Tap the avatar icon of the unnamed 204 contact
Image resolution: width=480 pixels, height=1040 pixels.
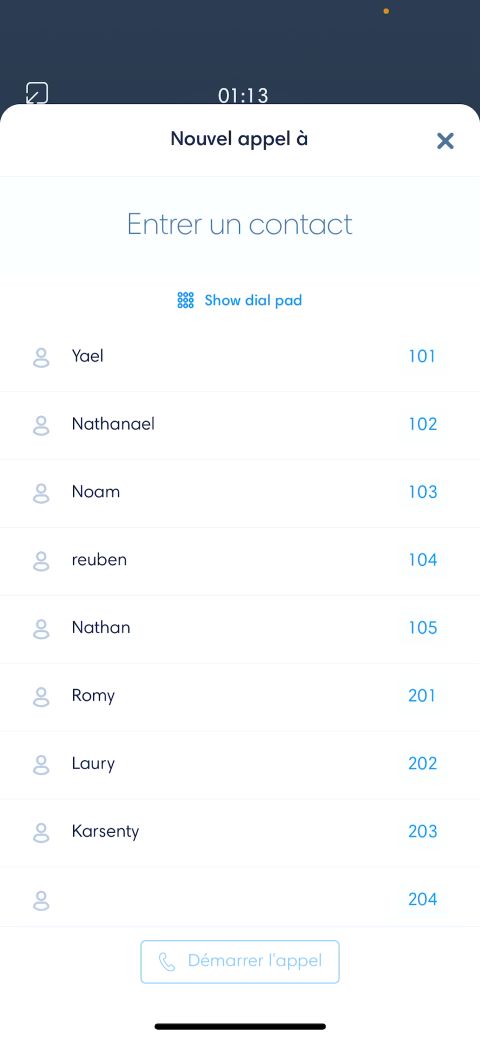41,901
